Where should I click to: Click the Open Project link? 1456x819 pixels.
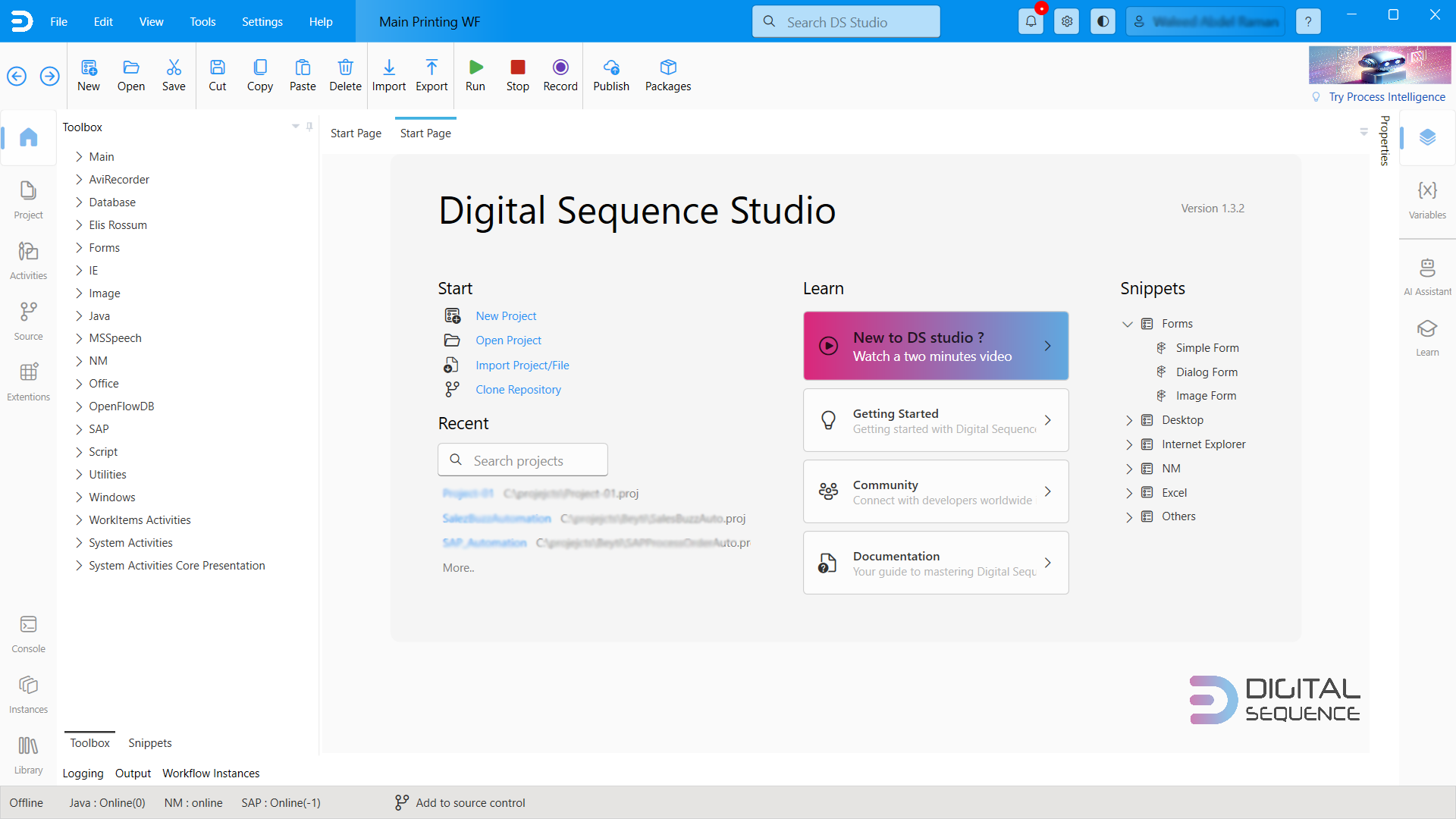508,340
